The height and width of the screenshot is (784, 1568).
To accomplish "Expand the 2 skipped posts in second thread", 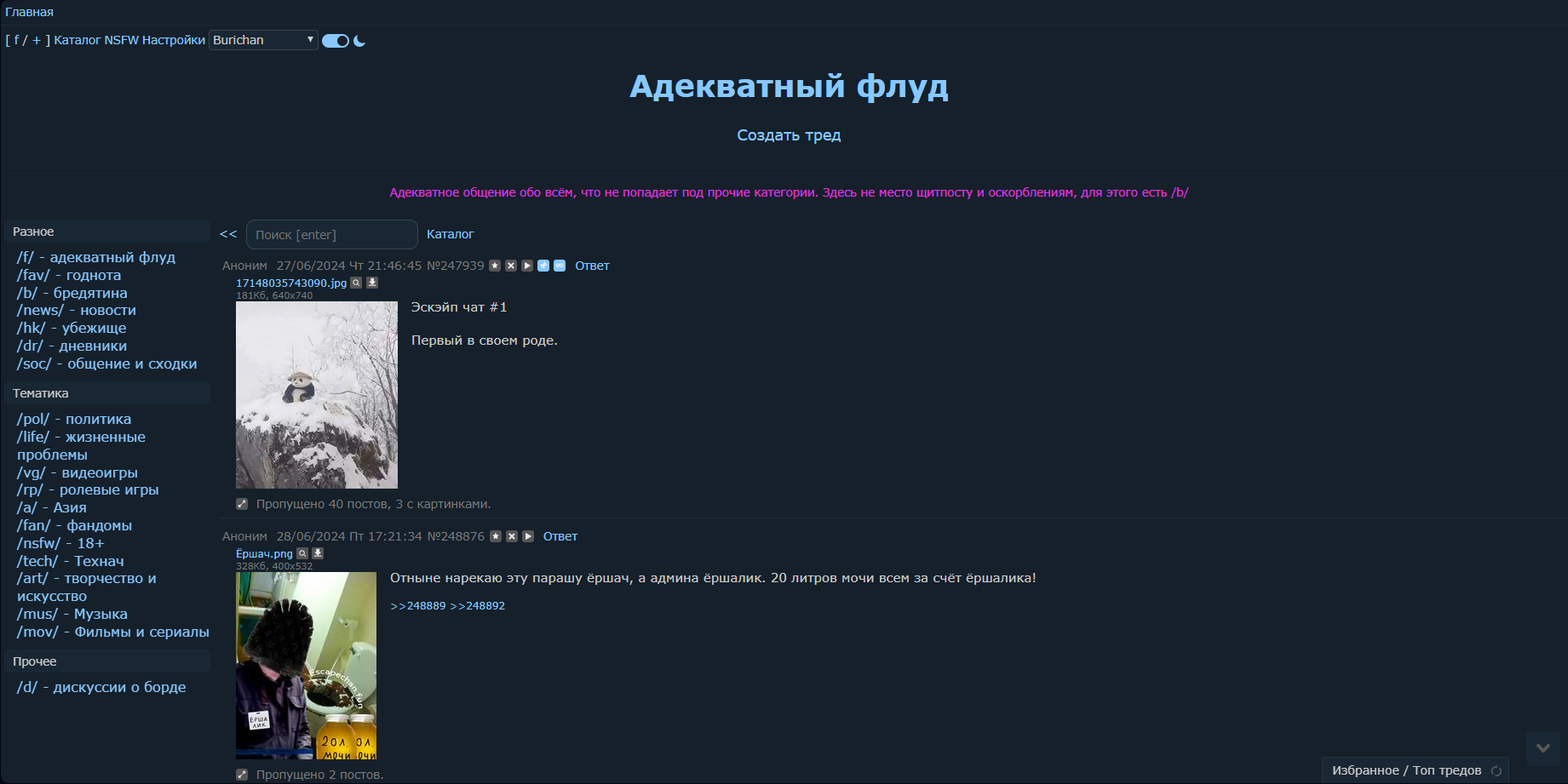I will point(242,775).
